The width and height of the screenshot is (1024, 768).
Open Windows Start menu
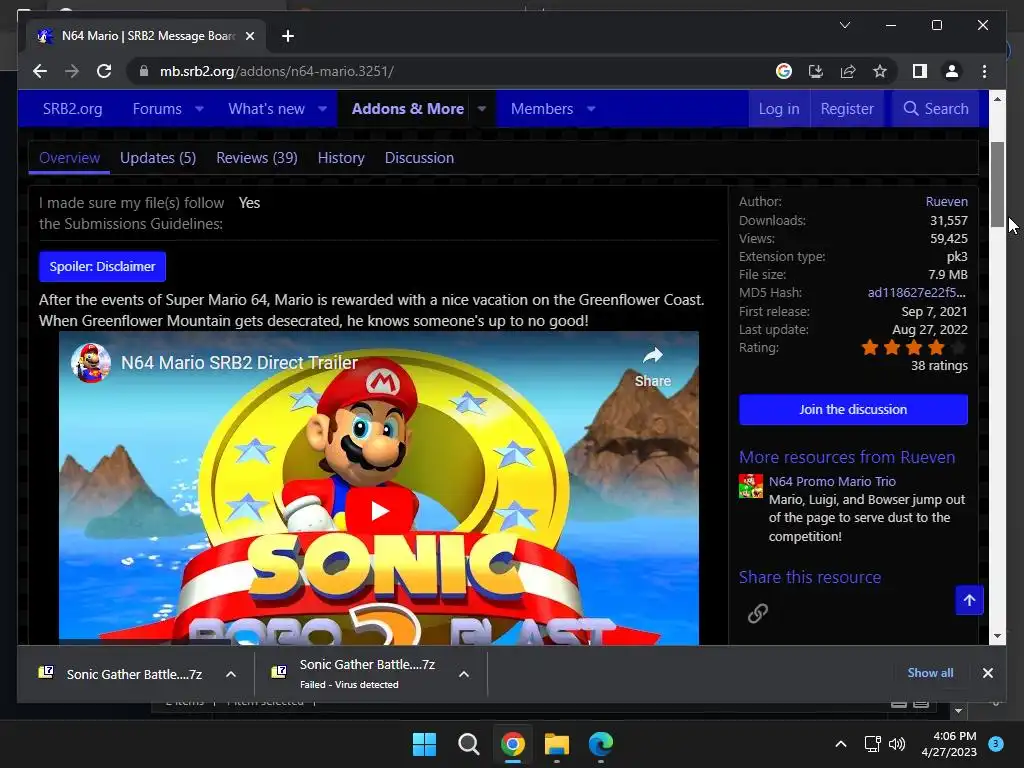424,744
